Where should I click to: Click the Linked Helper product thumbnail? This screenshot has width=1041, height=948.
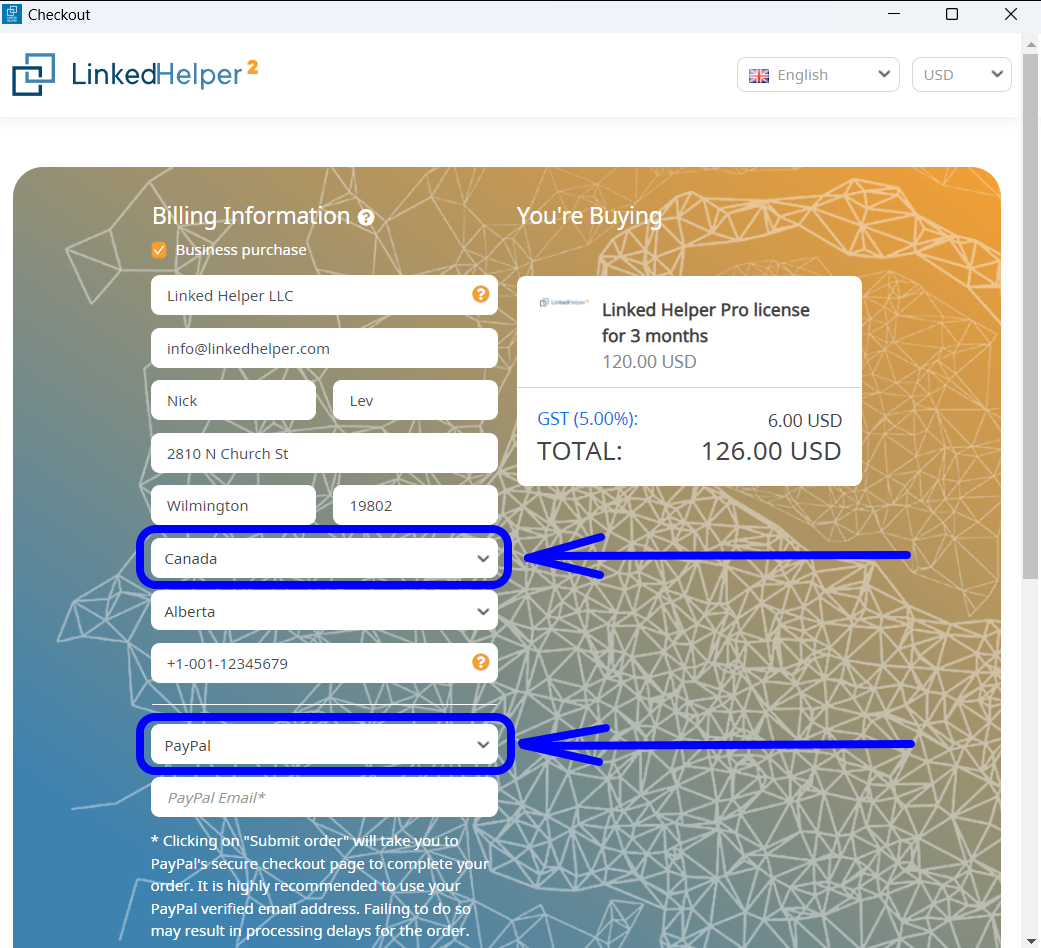coord(563,302)
